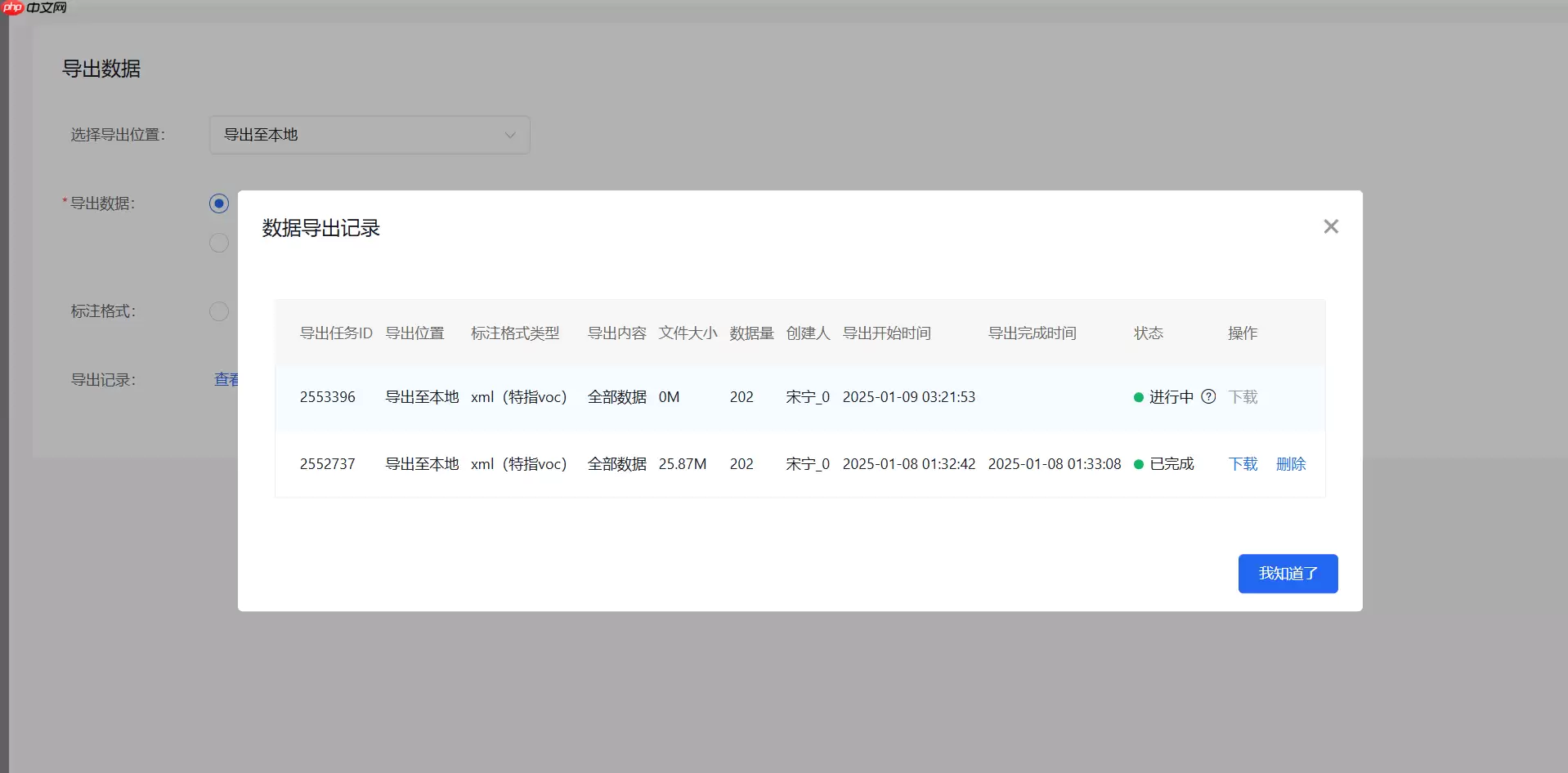This screenshot has height=773, width=1568.
Task: Open the 查看 link beside 导出记录
Action: 226,380
